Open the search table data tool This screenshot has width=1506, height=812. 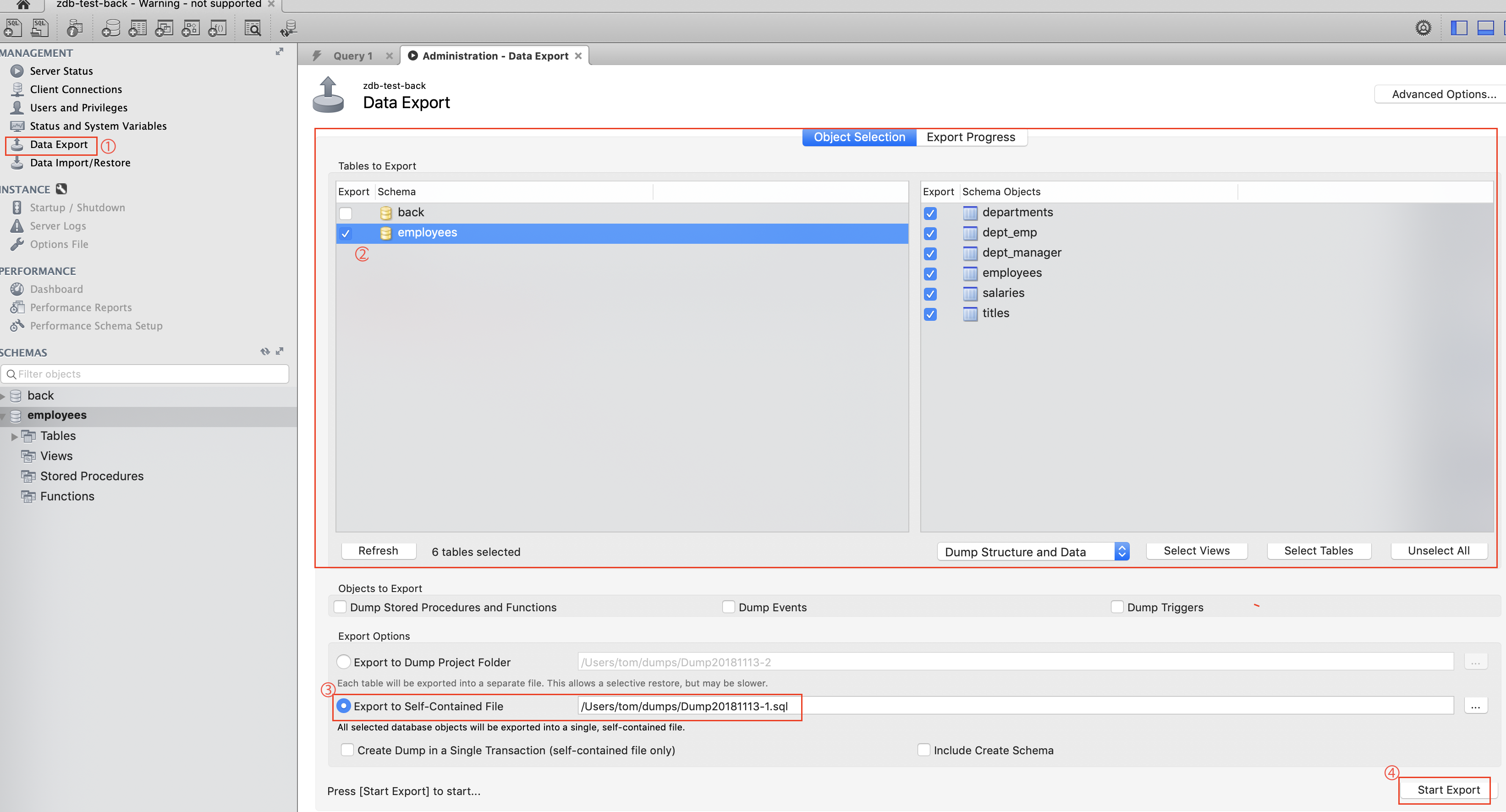[253, 27]
